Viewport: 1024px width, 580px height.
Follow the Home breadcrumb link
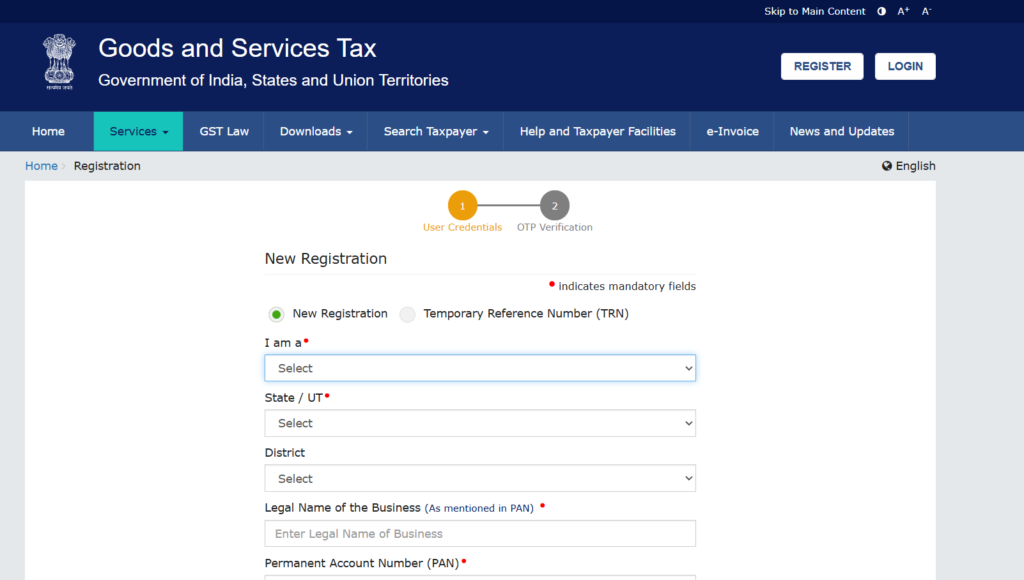[41, 166]
